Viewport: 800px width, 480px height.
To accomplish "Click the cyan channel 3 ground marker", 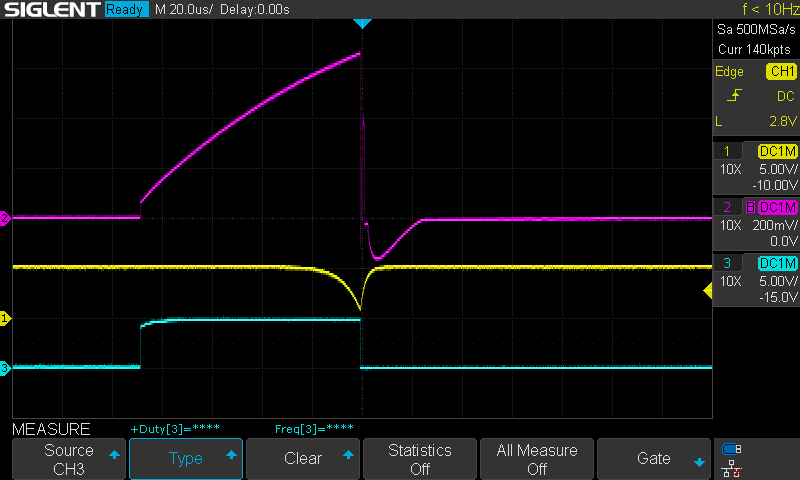I will pyautogui.click(x=5, y=369).
